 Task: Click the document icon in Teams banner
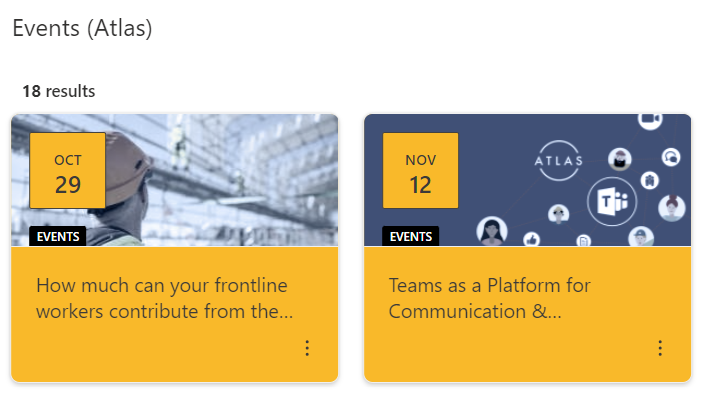(x=584, y=241)
